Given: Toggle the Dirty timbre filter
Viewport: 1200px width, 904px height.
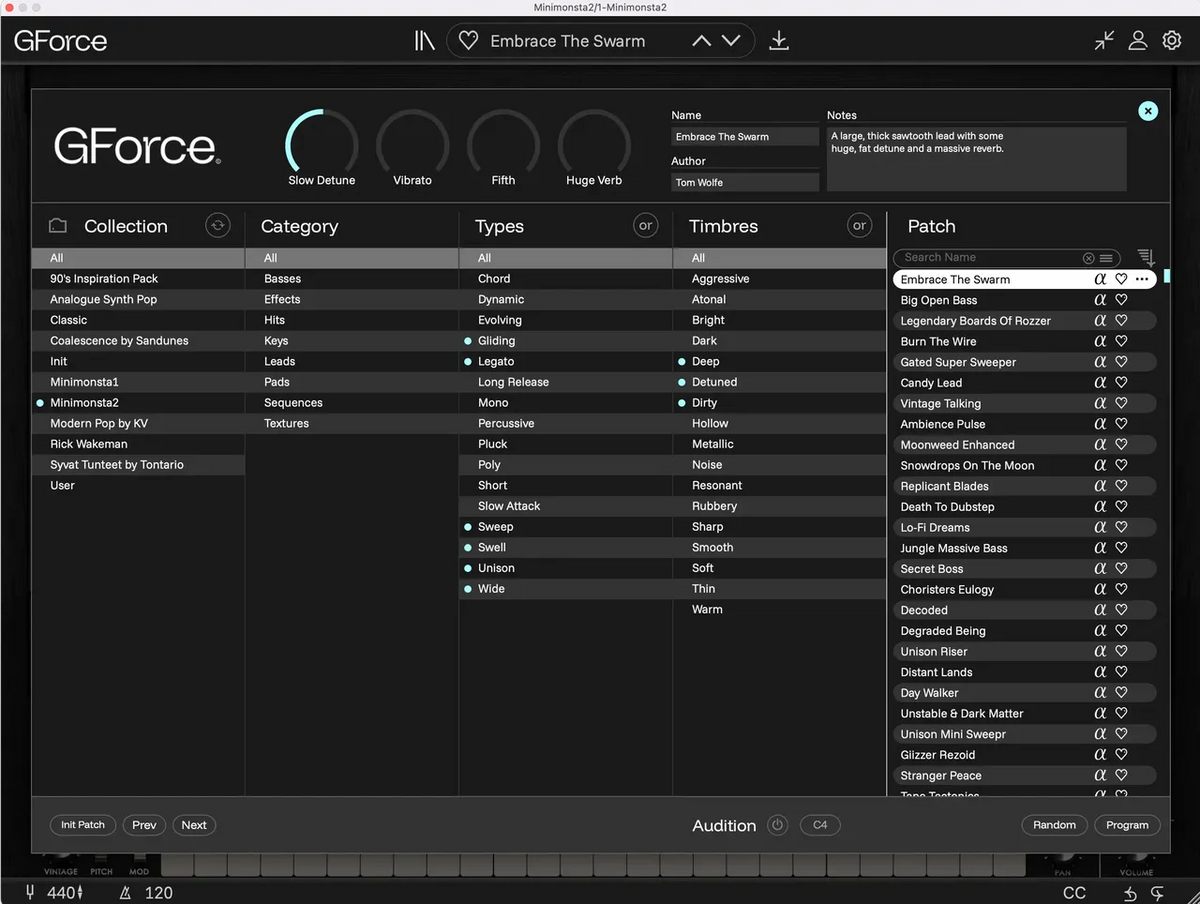Looking at the screenshot, I should (x=780, y=403).
